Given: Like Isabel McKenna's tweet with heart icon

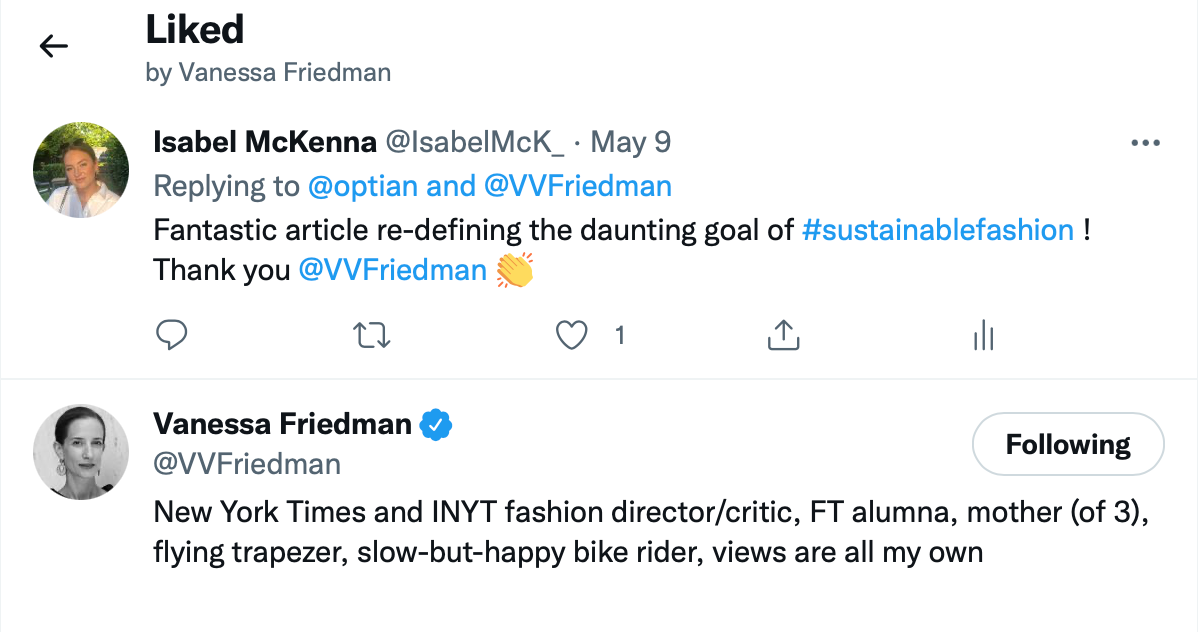Looking at the screenshot, I should click(571, 336).
